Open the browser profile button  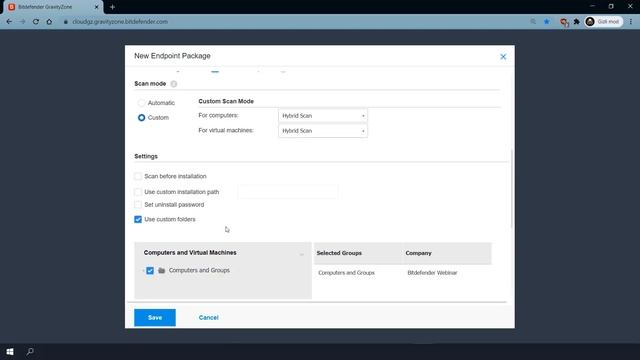(604, 22)
